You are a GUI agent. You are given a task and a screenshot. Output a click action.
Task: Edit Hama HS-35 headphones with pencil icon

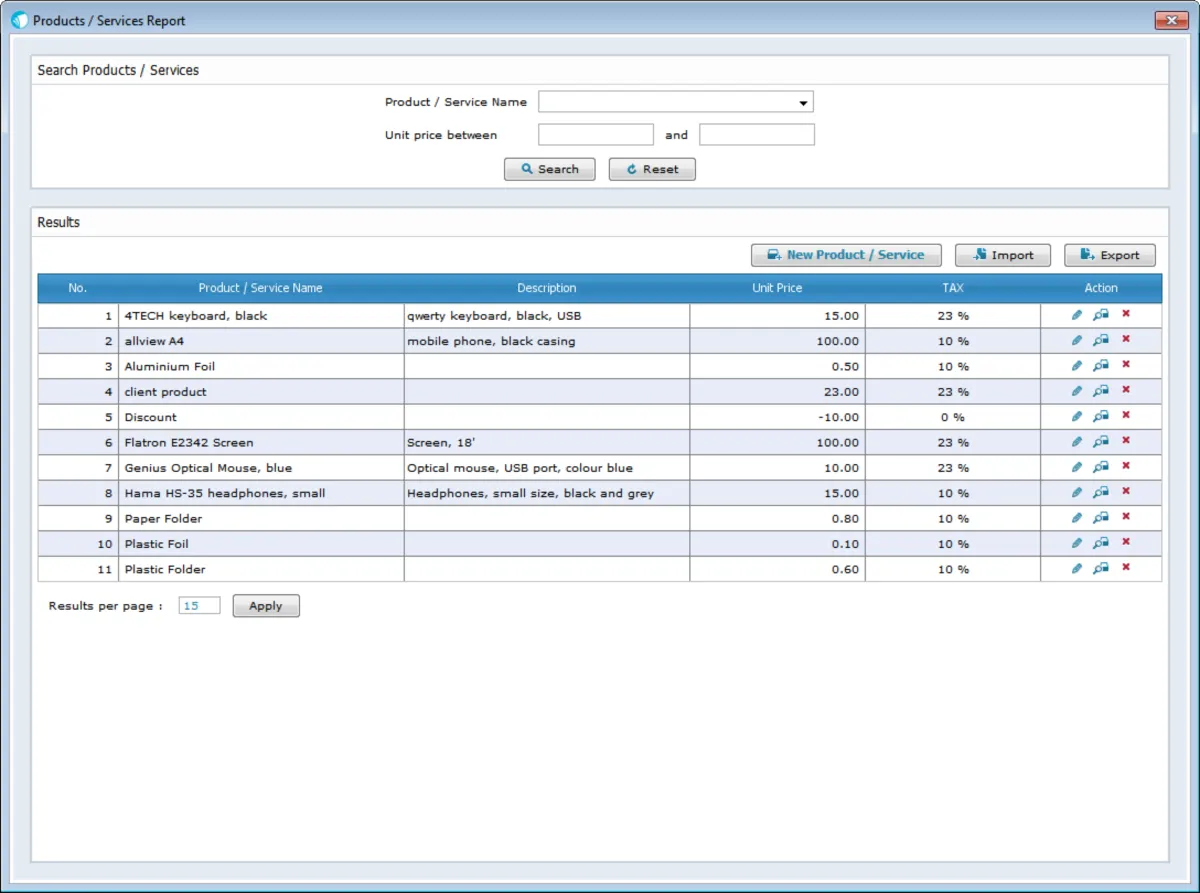click(x=1077, y=493)
